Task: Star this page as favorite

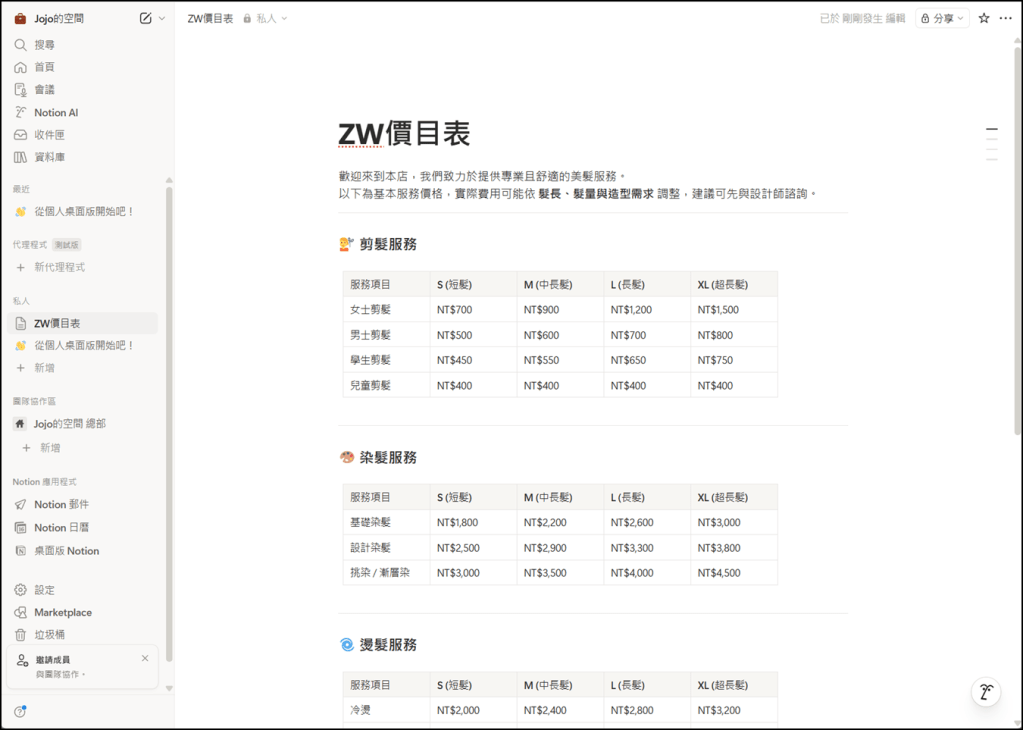Action: click(984, 18)
